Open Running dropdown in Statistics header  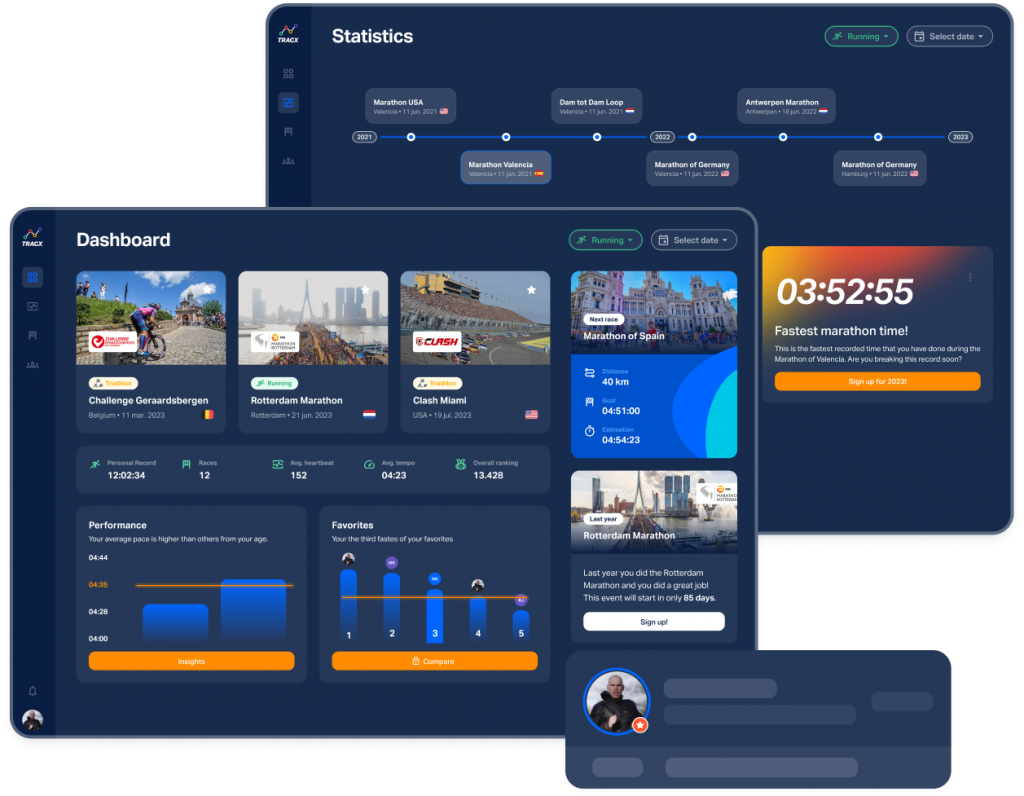click(861, 37)
